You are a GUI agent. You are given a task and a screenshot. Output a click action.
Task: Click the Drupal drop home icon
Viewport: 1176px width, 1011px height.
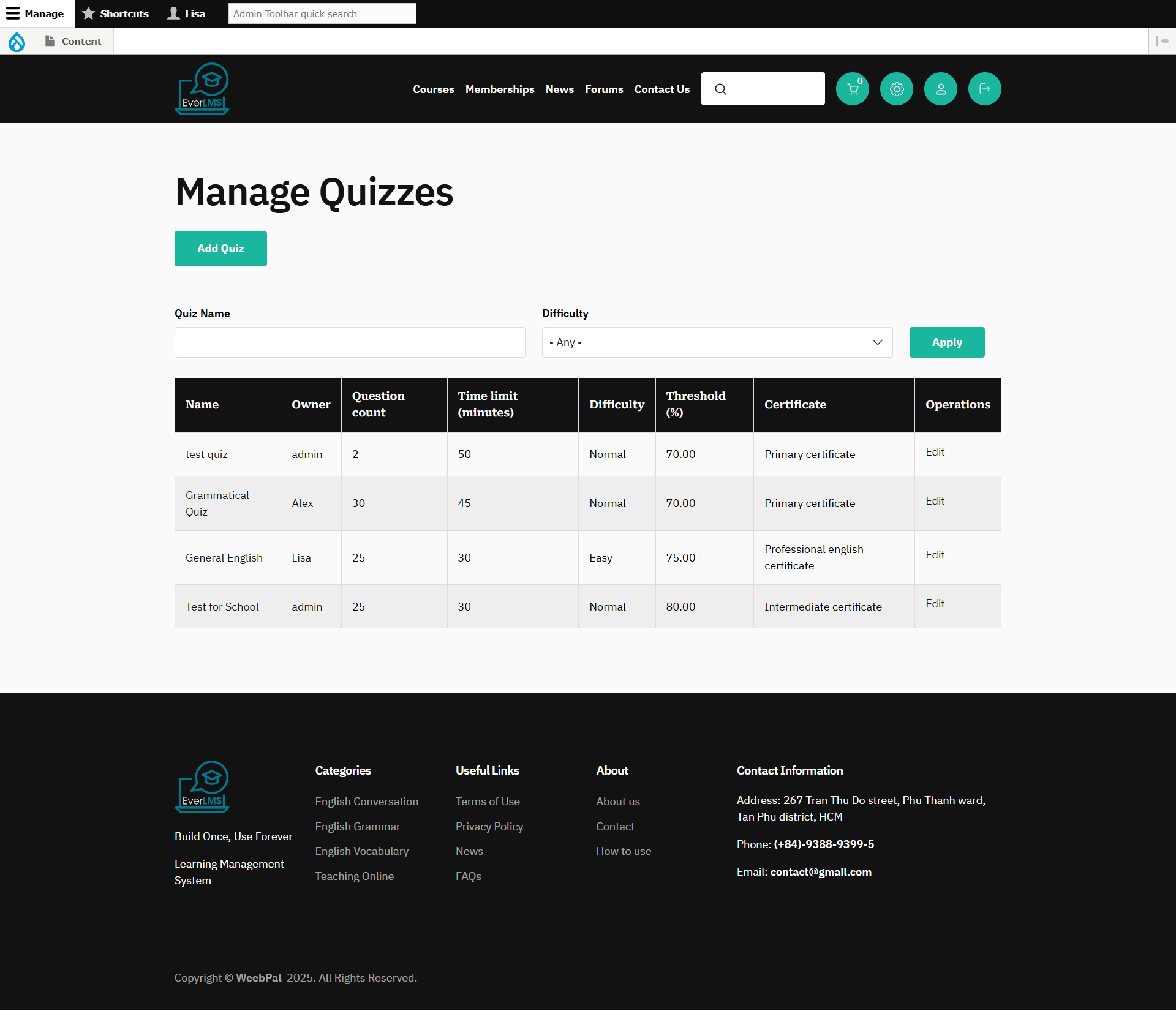[17, 41]
